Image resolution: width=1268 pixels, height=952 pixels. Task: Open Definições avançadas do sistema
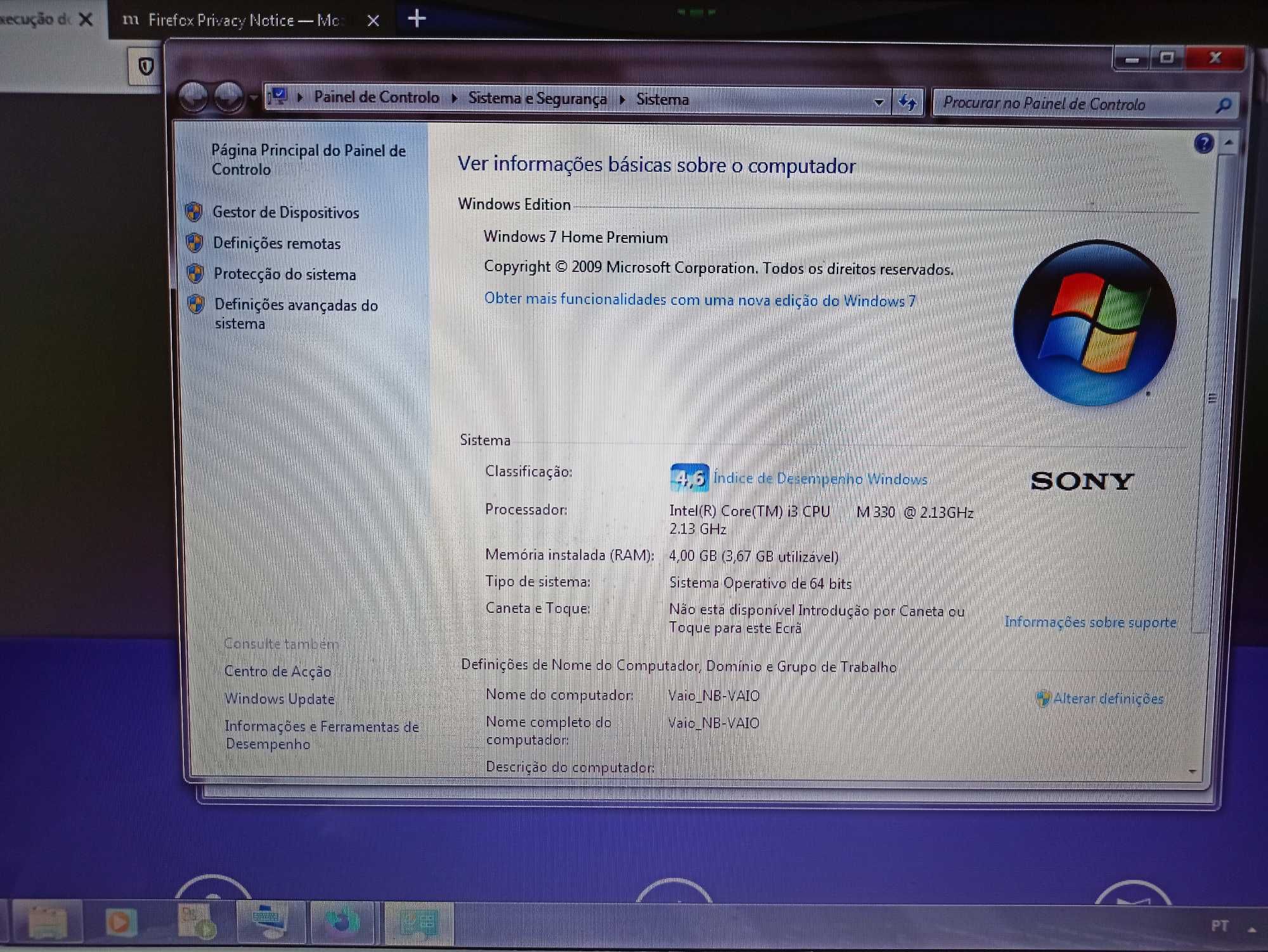296,314
